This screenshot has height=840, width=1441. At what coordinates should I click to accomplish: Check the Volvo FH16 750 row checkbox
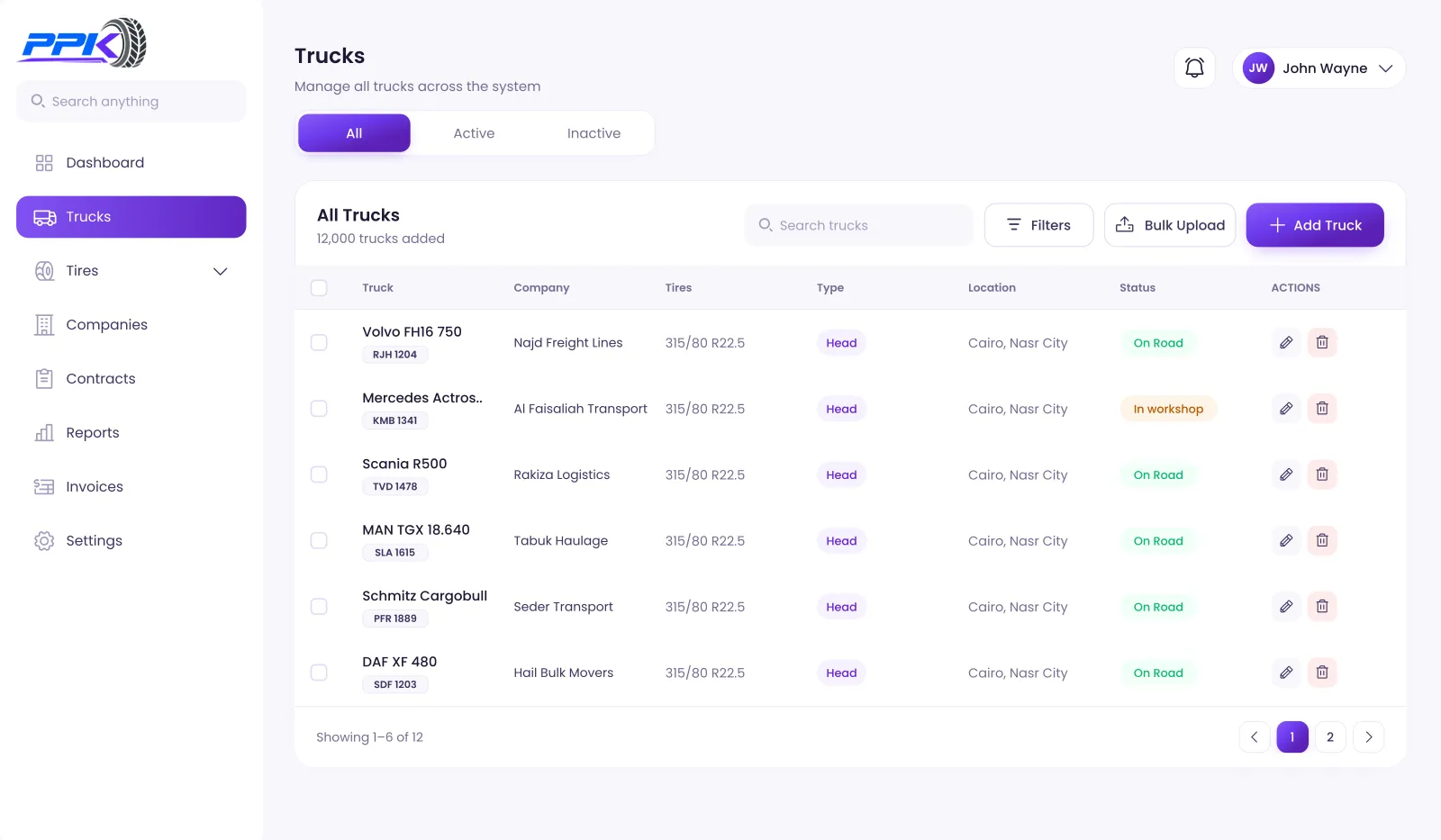point(319,343)
